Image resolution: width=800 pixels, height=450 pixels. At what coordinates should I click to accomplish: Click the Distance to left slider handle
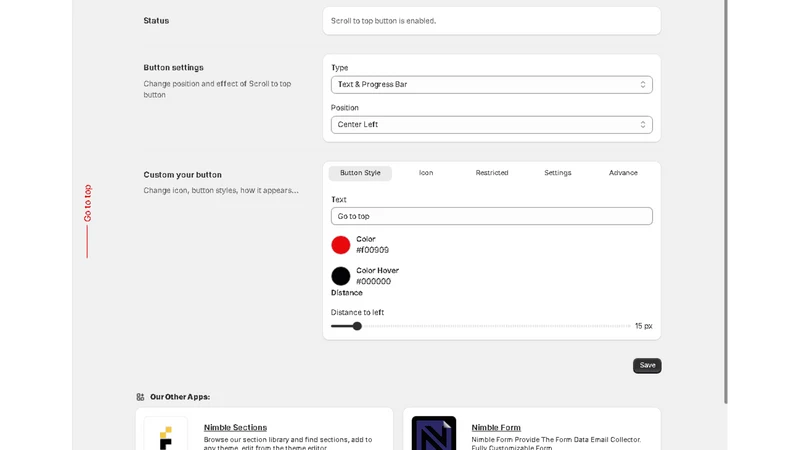pos(357,326)
